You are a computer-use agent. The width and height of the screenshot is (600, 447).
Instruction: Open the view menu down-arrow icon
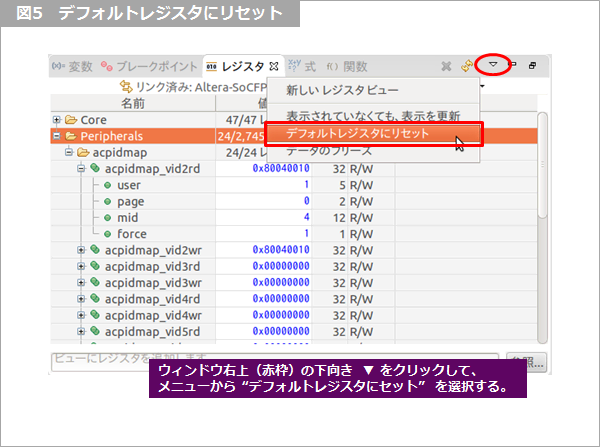[494, 66]
